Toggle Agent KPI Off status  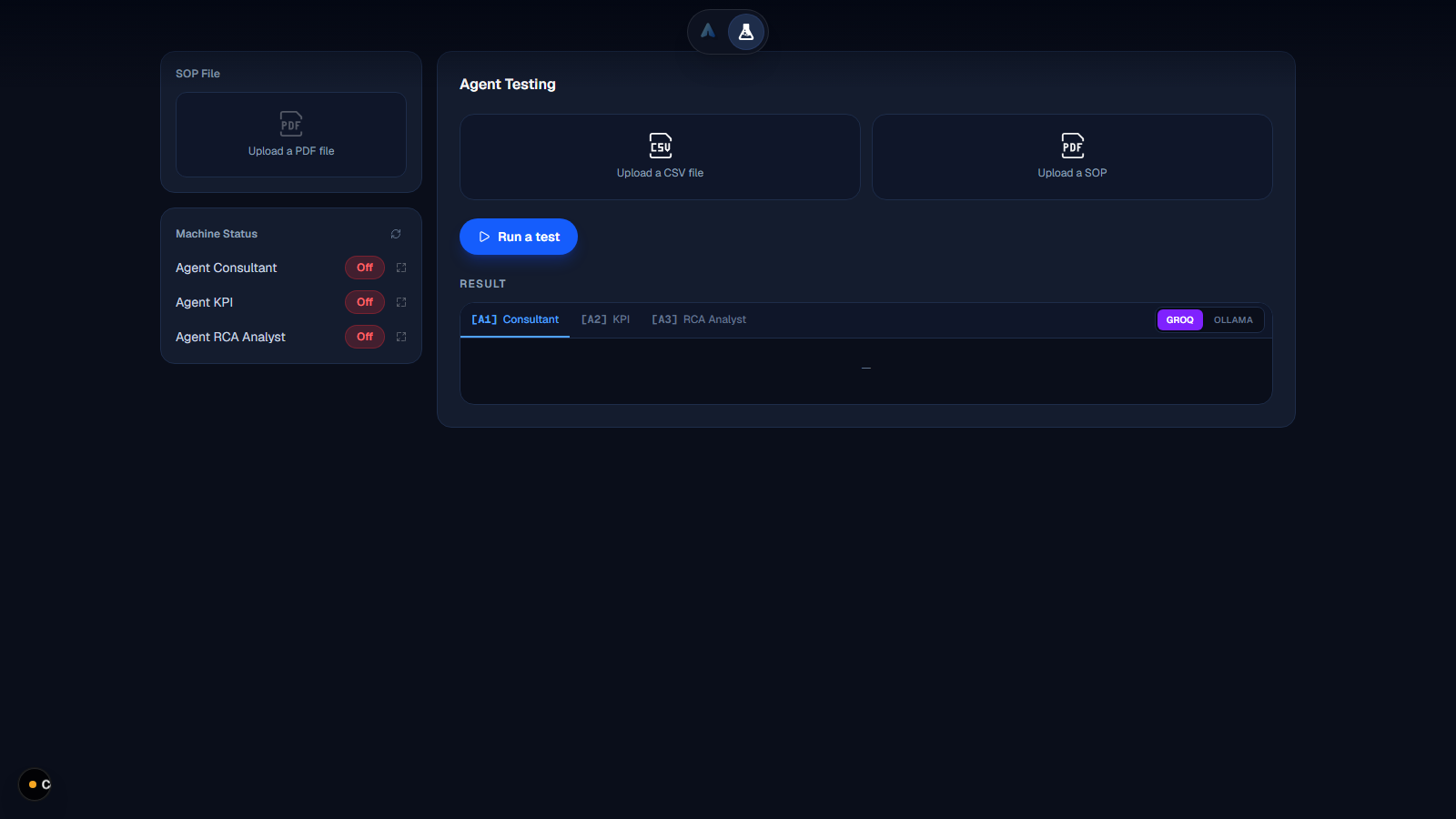pyautogui.click(x=365, y=302)
